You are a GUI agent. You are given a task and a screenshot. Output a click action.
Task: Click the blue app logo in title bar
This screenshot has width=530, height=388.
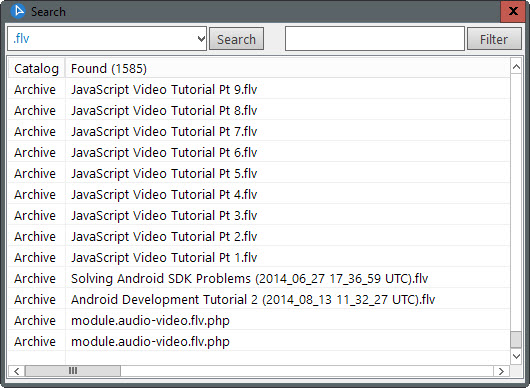click(18, 11)
